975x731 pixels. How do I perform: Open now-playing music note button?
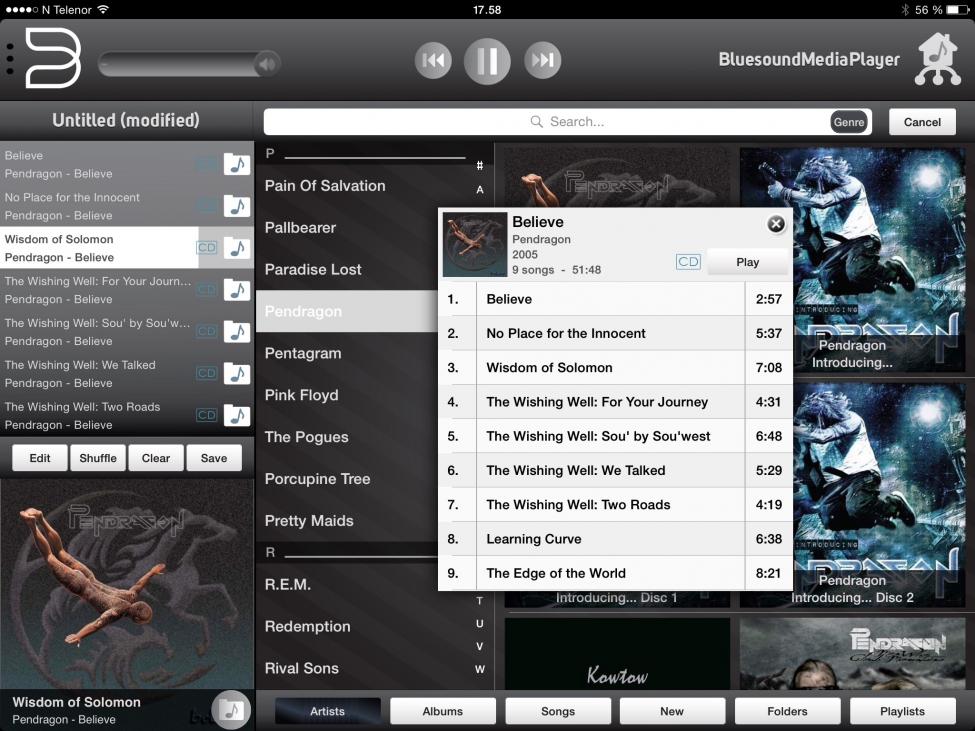[x=231, y=709]
